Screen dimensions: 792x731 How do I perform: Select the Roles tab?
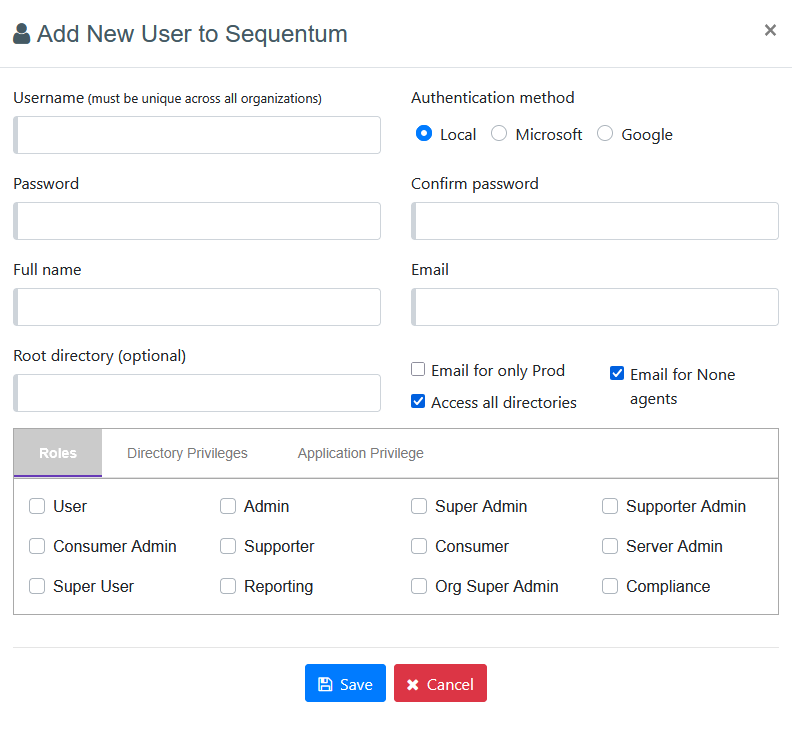coord(58,453)
